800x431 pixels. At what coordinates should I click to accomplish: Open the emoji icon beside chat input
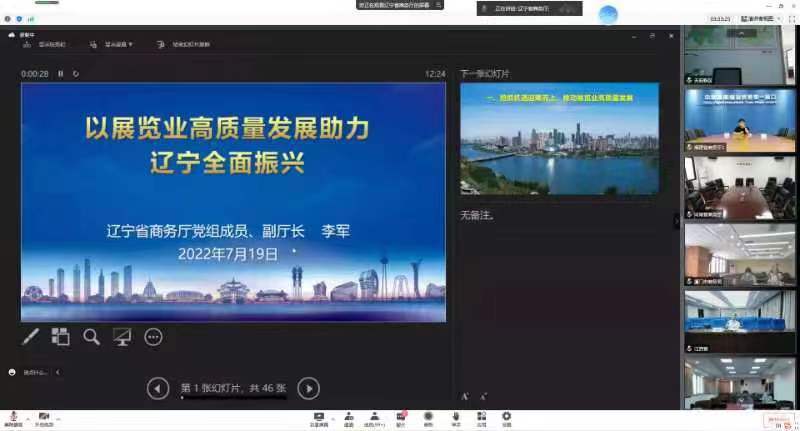[x=12, y=372]
